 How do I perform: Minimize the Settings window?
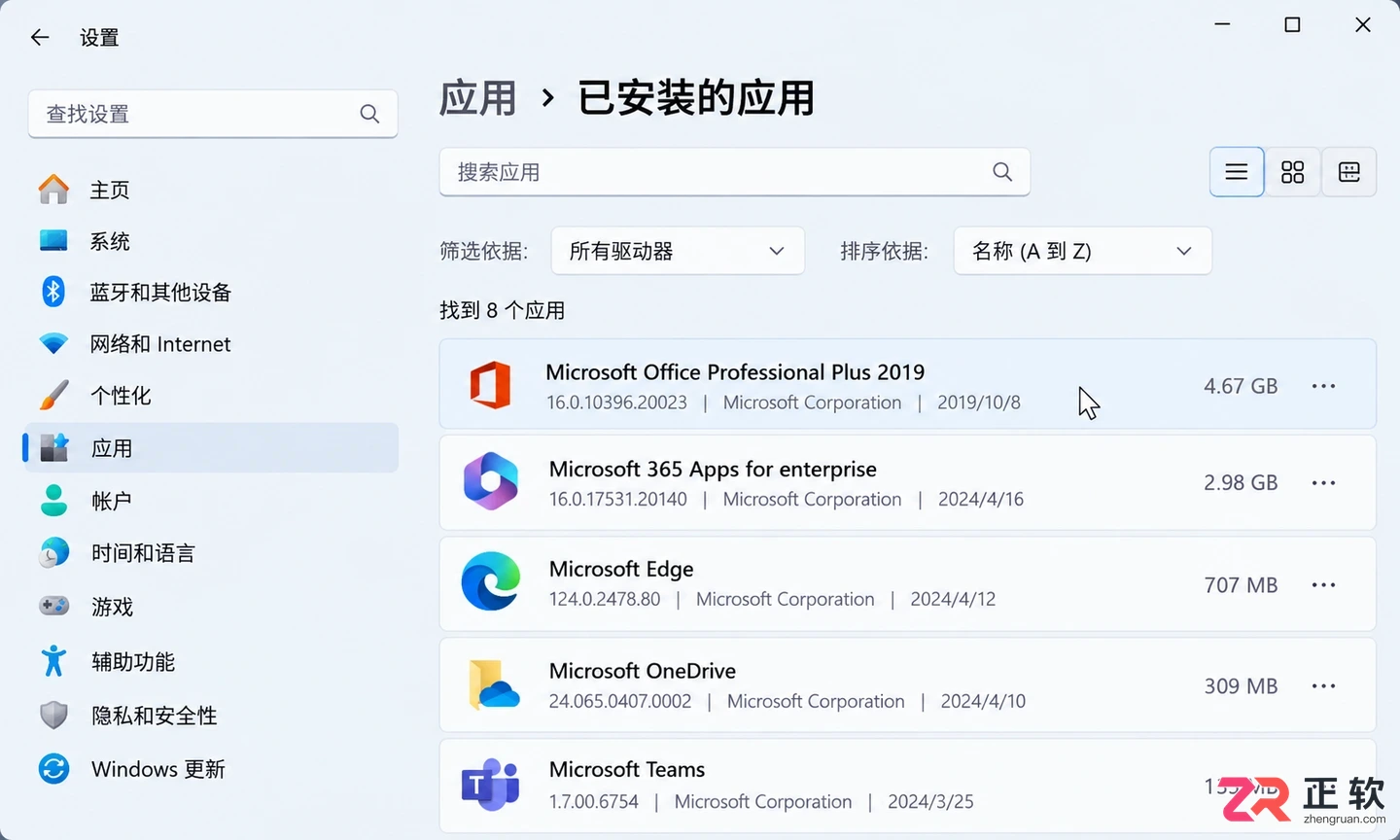[x=1222, y=24]
